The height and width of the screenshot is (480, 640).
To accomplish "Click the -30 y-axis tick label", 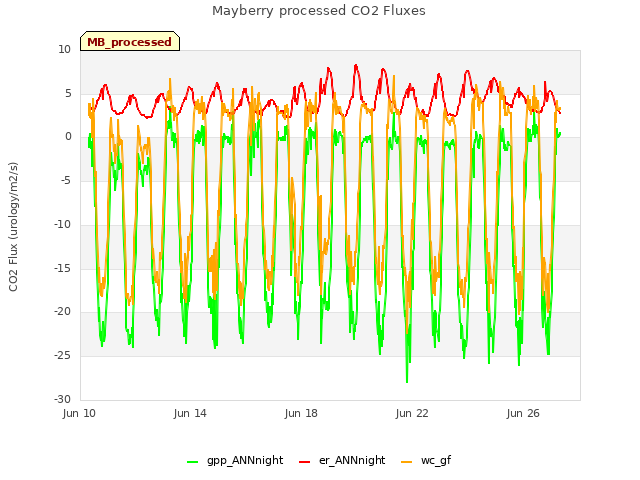I will 63,399.
